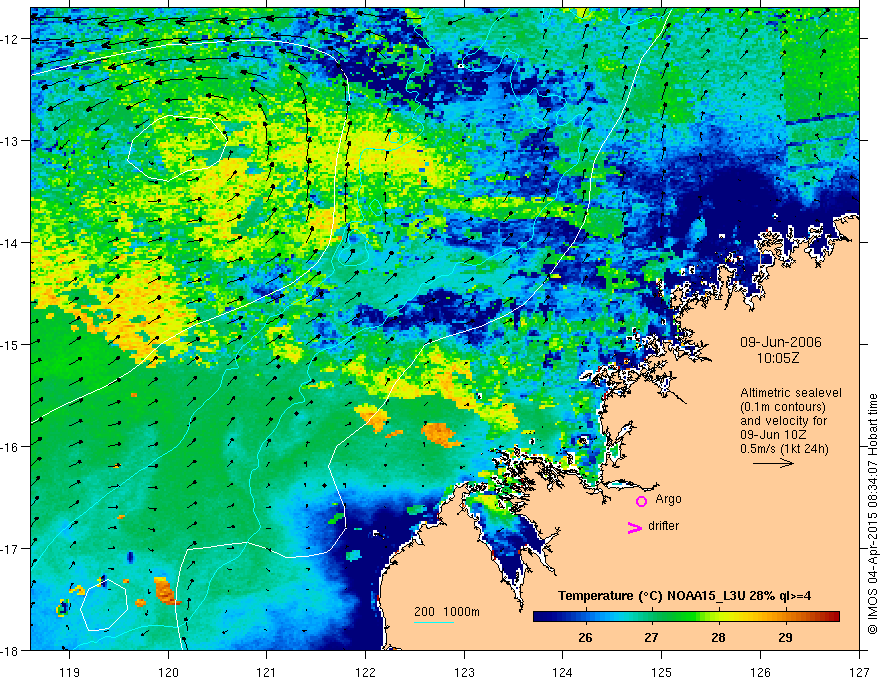Click the Temperature NOAA15_L3U title text
This screenshot has height=680, width=880.
684,596
